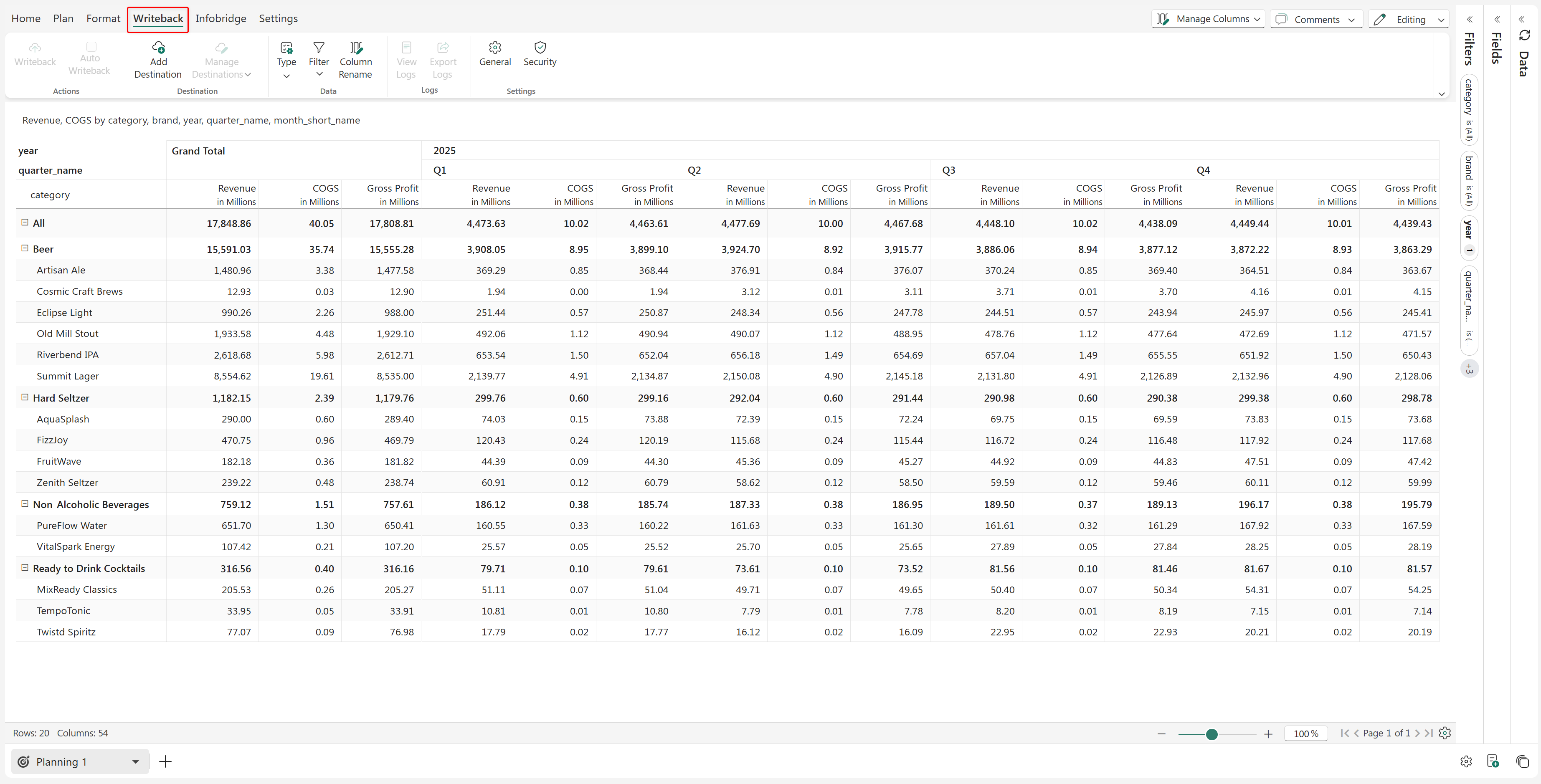Collapse the Beer category row
This screenshot has width=1541, height=784.
point(25,248)
